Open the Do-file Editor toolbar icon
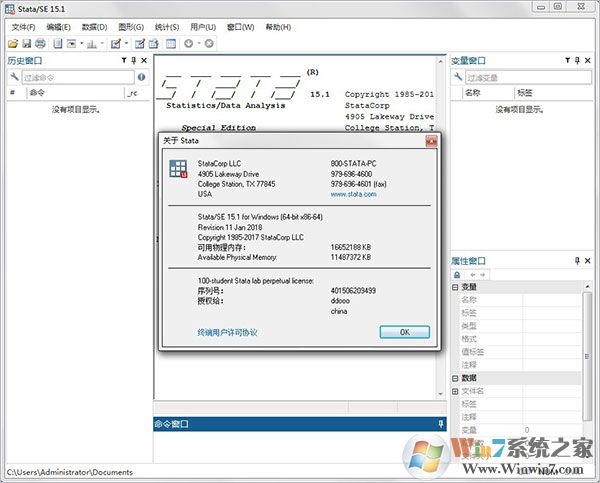Image resolution: width=600 pixels, height=483 pixels. coord(116,44)
